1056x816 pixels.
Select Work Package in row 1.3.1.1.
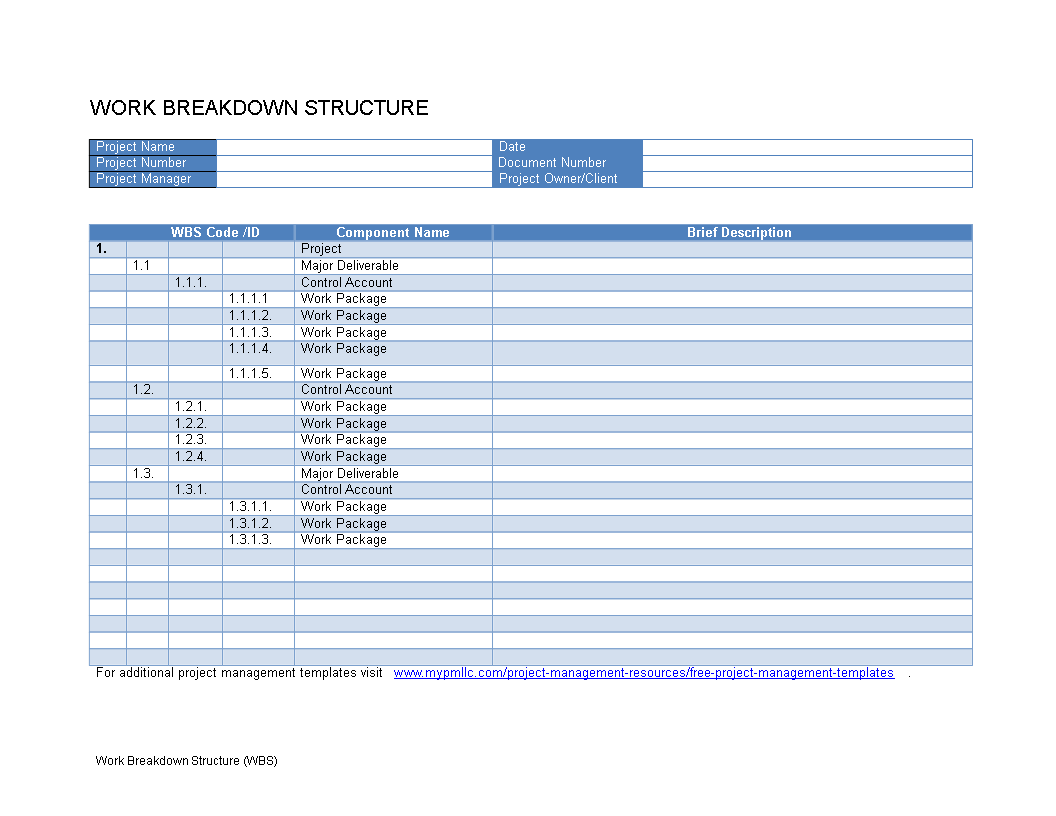point(393,506)
